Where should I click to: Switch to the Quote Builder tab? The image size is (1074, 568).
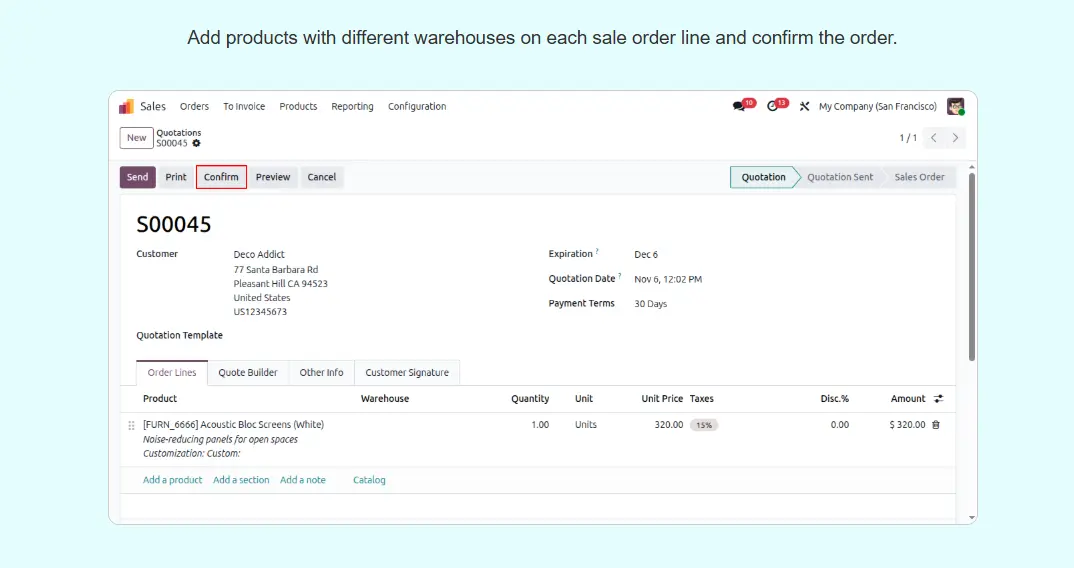tap(248, 373)
